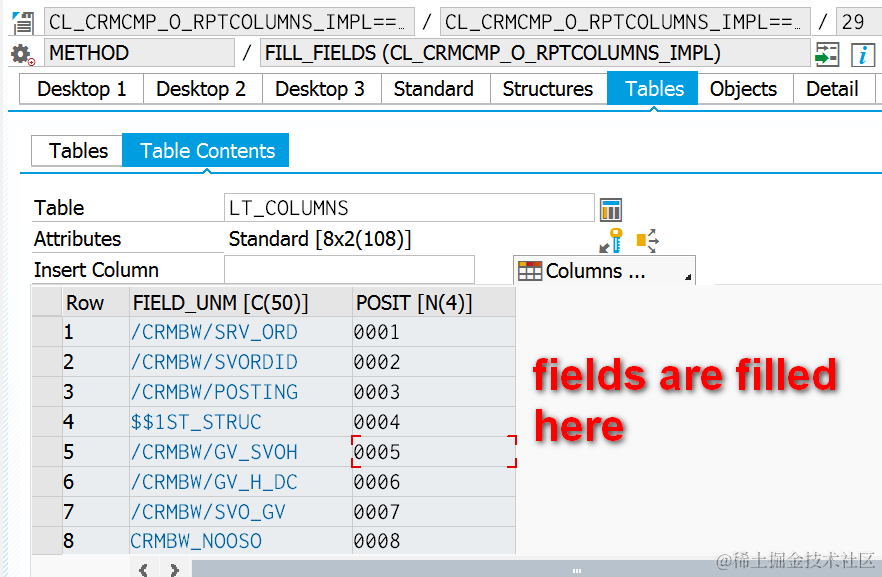Select the top-level Tables tab
Screen dimensions: 882x577
(652, 89)
